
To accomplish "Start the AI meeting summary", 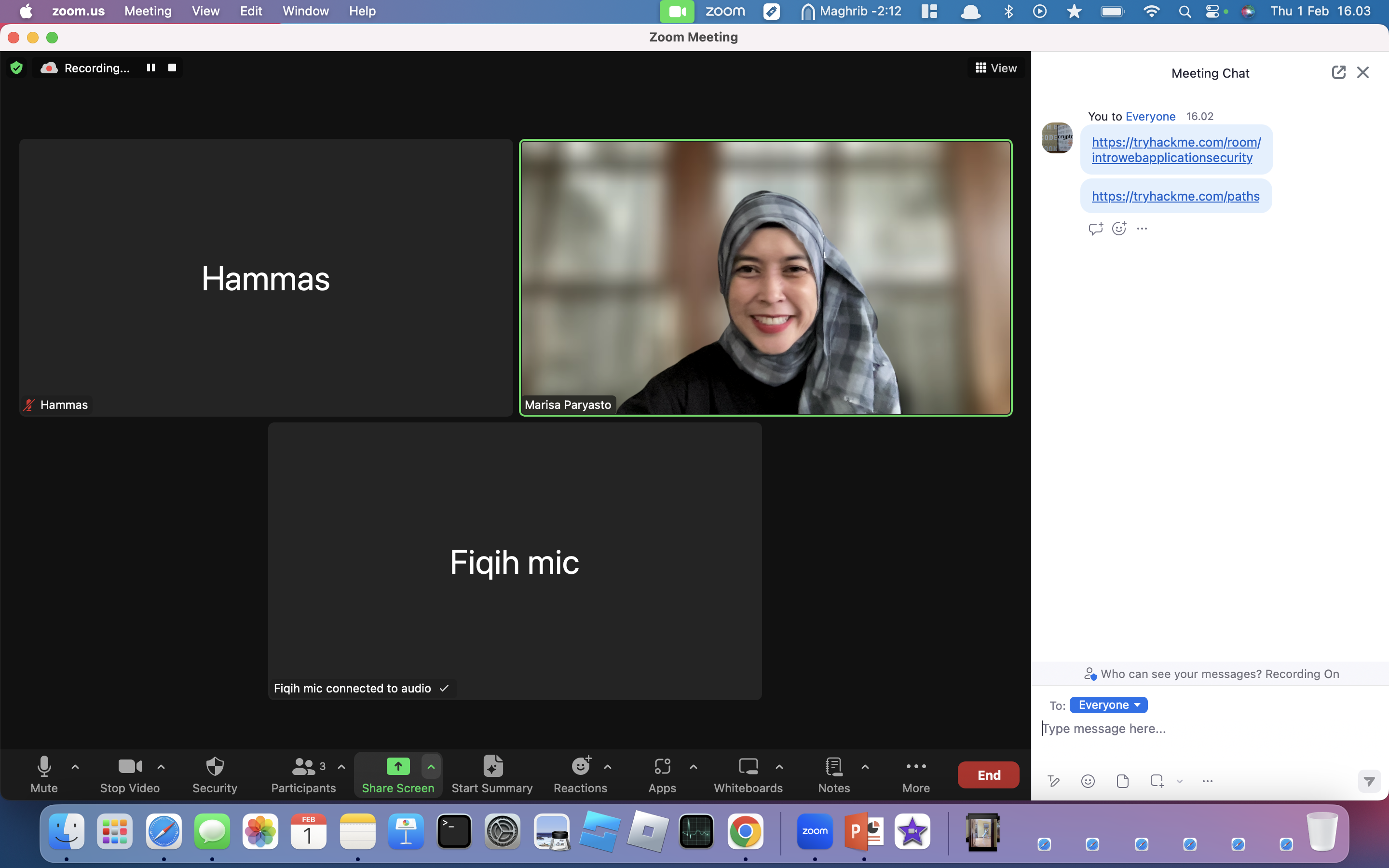I will point(492,774).
